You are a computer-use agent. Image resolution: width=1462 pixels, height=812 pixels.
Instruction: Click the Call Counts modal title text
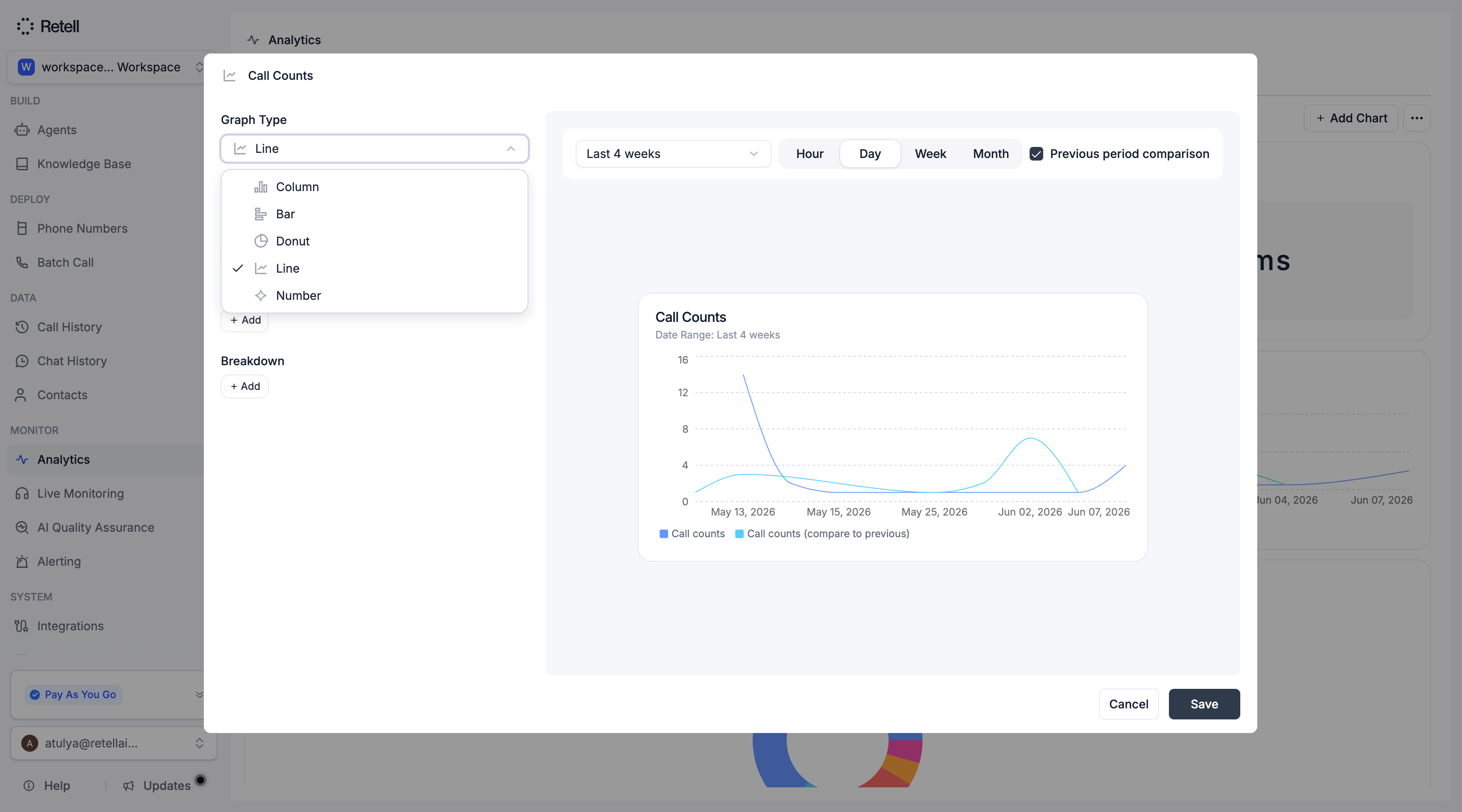[280, 76]
